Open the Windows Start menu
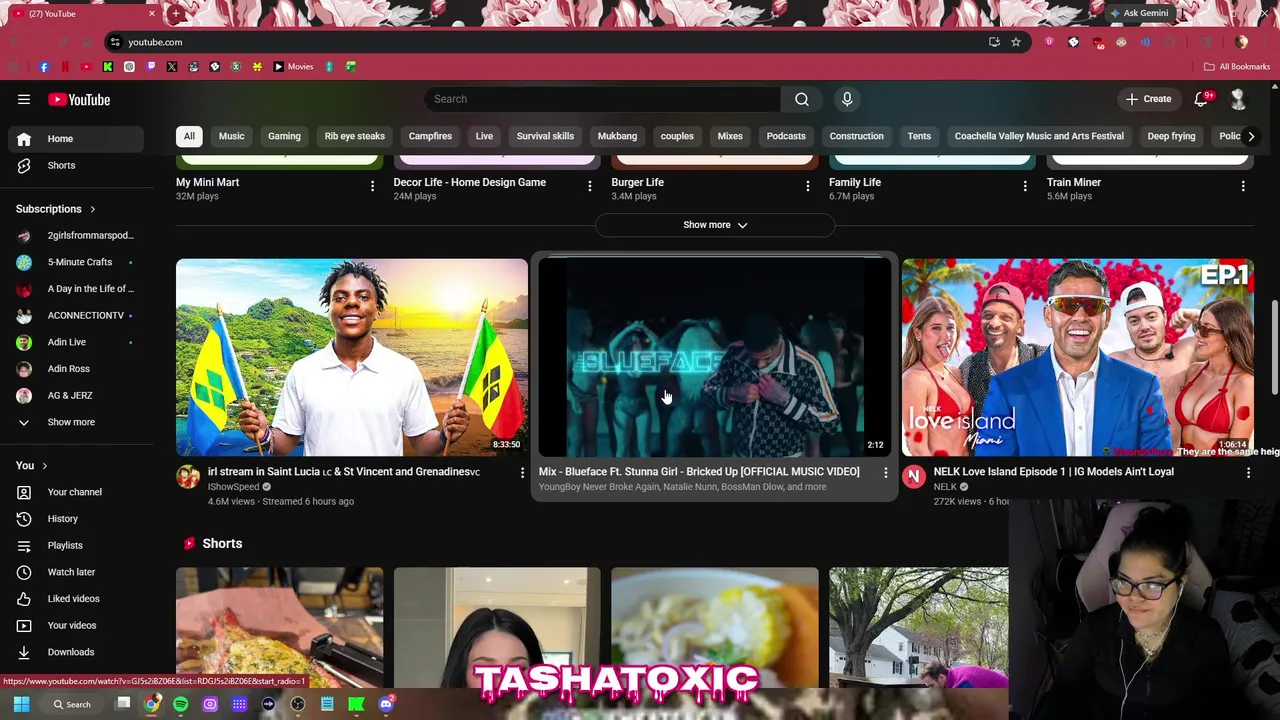The height and width of the screenshot is (720, 1280). (21, 704)
